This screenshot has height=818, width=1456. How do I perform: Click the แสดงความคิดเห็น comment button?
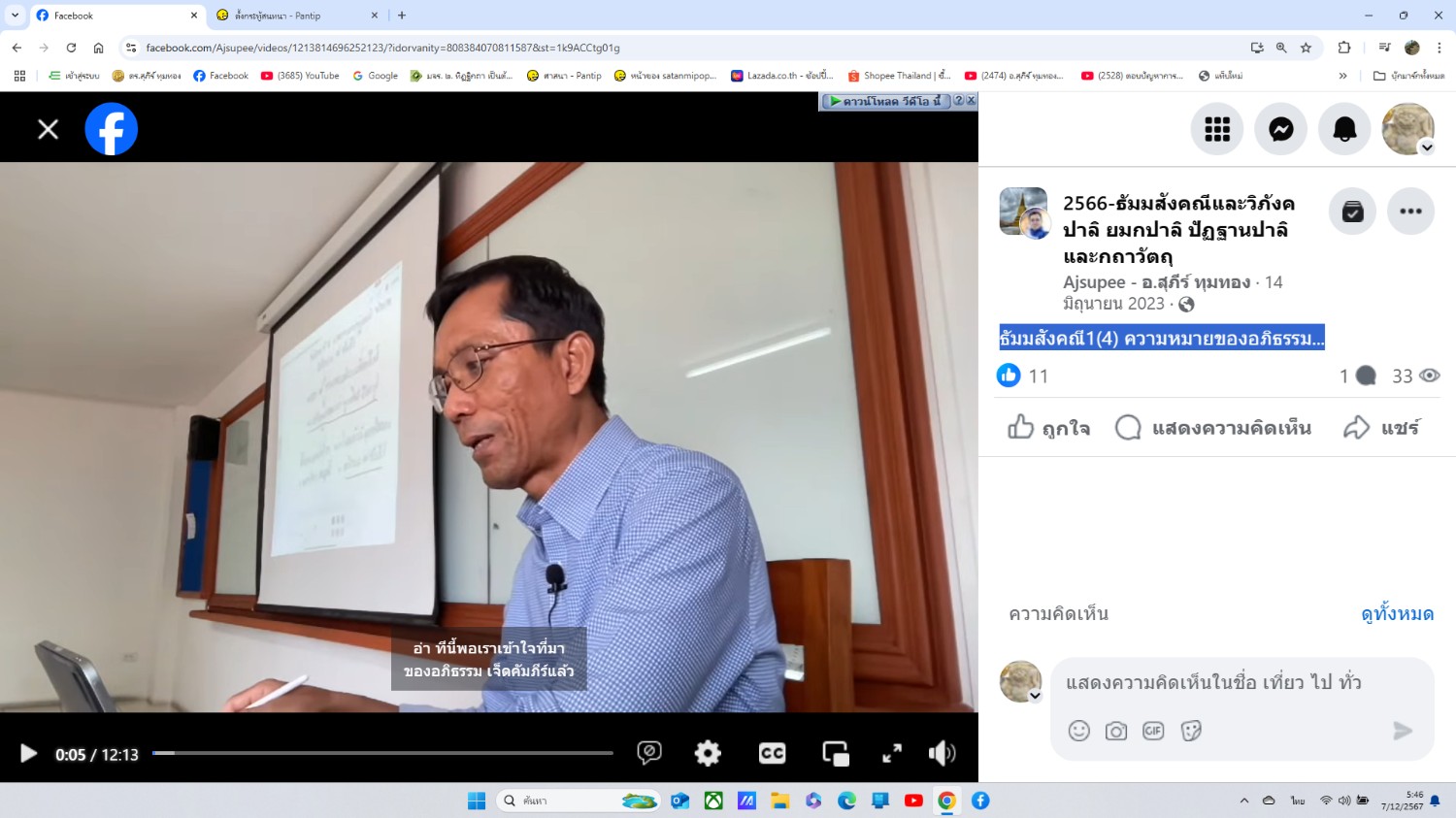point(1213,428)
